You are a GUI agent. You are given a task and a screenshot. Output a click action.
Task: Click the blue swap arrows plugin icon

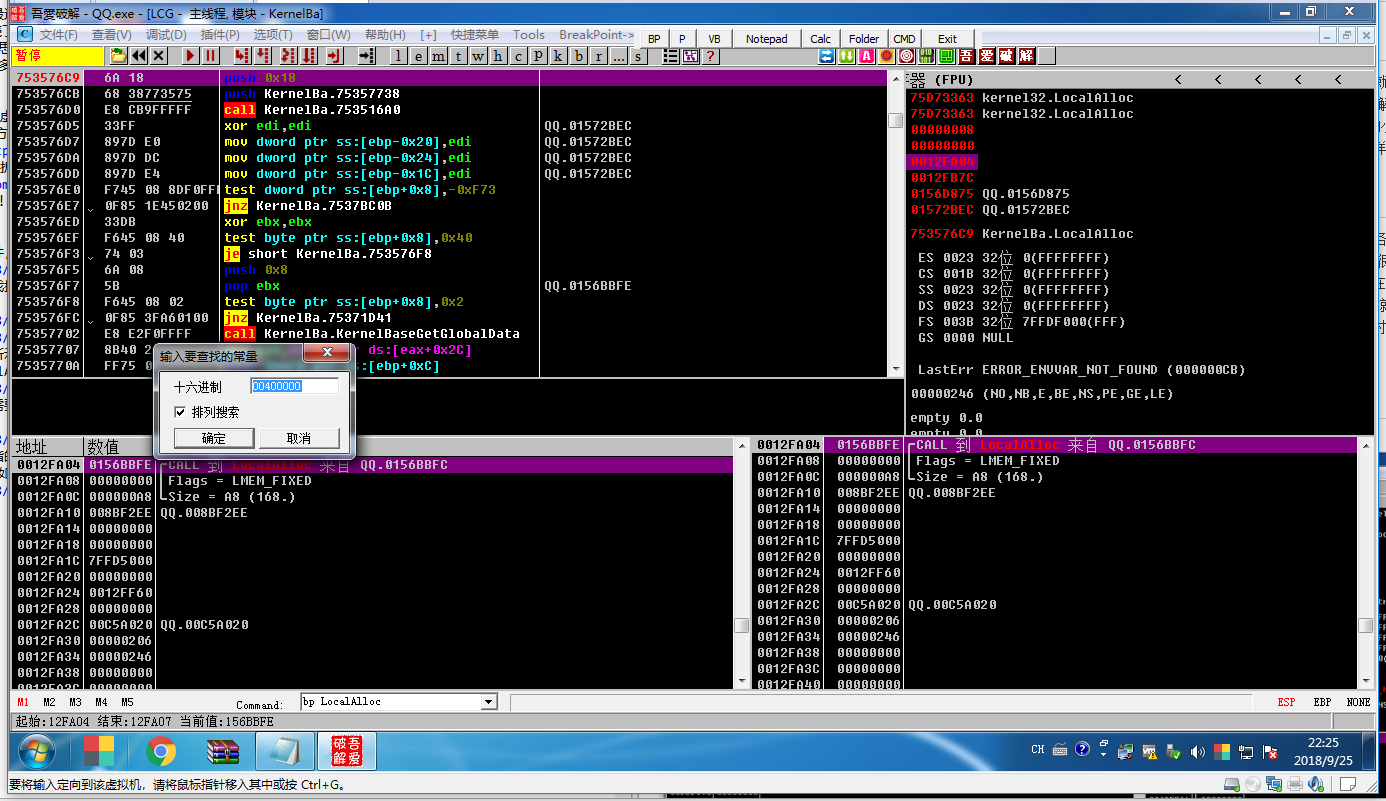pos(826,56)
